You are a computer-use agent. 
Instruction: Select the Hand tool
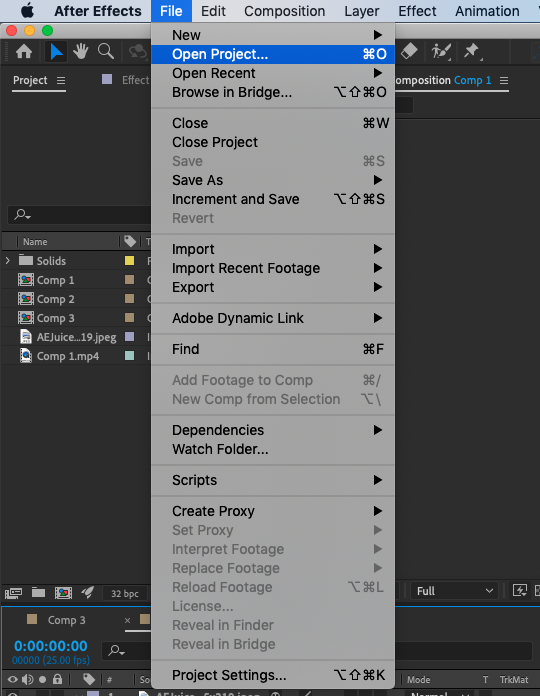(x=81, y=52)
